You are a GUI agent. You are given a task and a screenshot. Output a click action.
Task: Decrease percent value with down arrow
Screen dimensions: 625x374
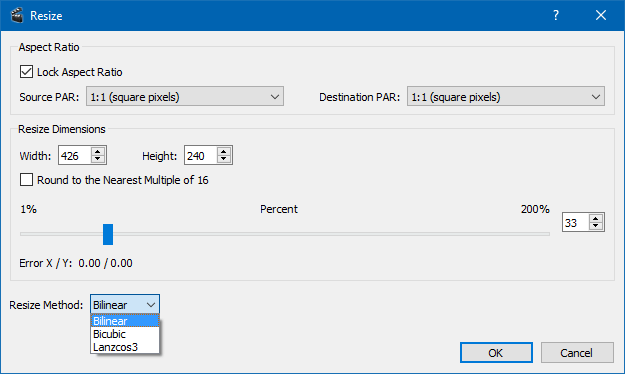pyautogui.click(x=596, y=226)
